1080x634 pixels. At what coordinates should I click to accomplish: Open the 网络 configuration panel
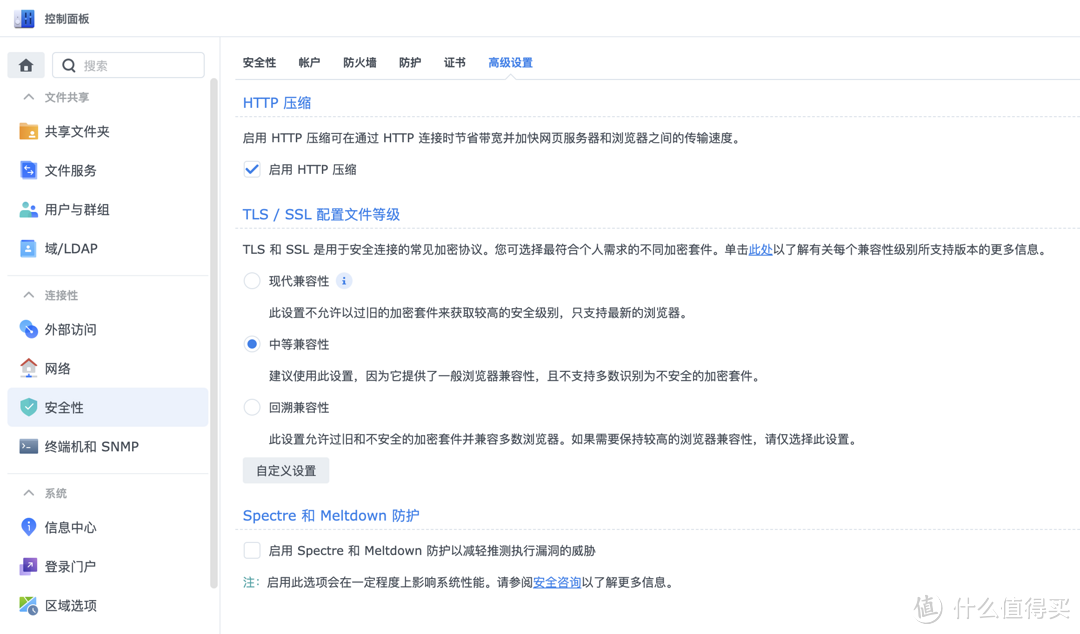pyautogui.click(x=58, y=368)
